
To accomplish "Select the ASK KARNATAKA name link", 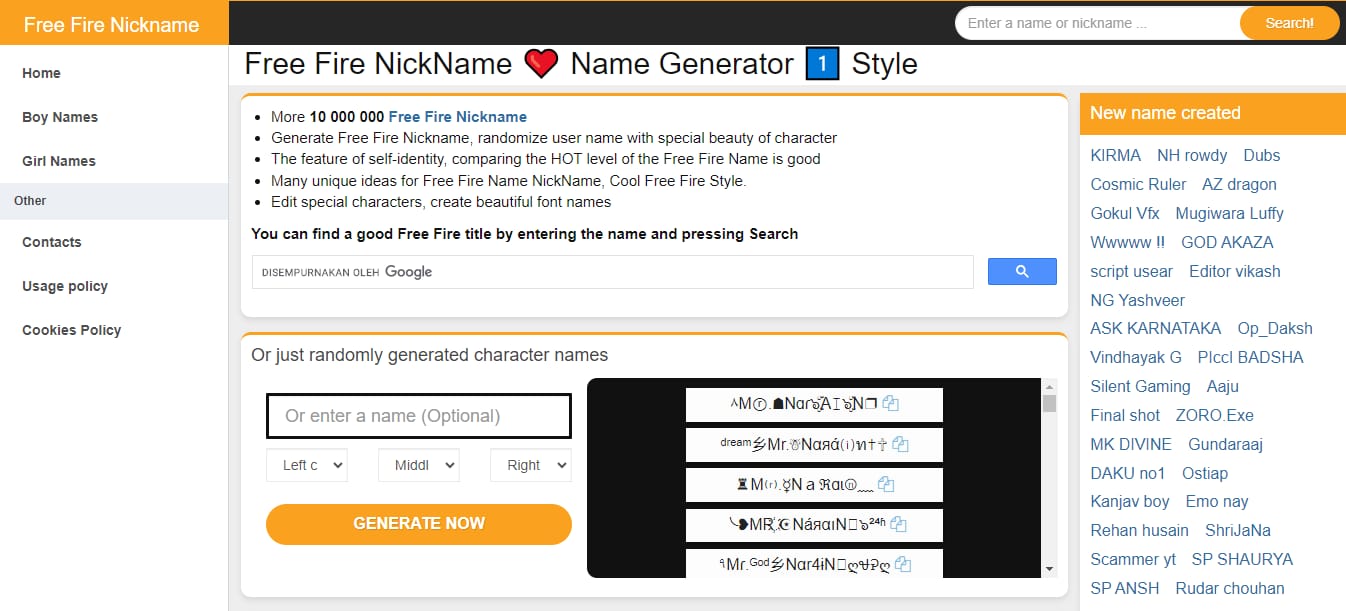I will [x=1156, y=329].
